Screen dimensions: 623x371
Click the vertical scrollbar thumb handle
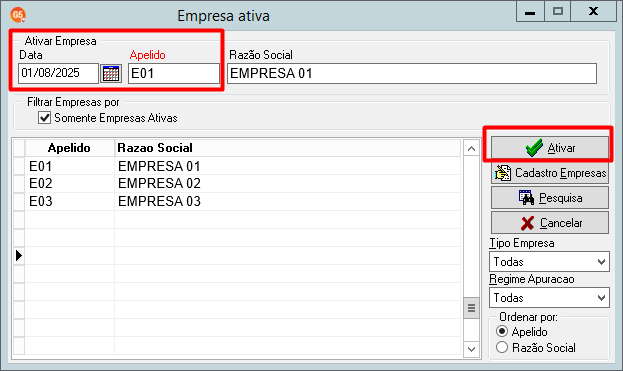(x=472, y=308)
